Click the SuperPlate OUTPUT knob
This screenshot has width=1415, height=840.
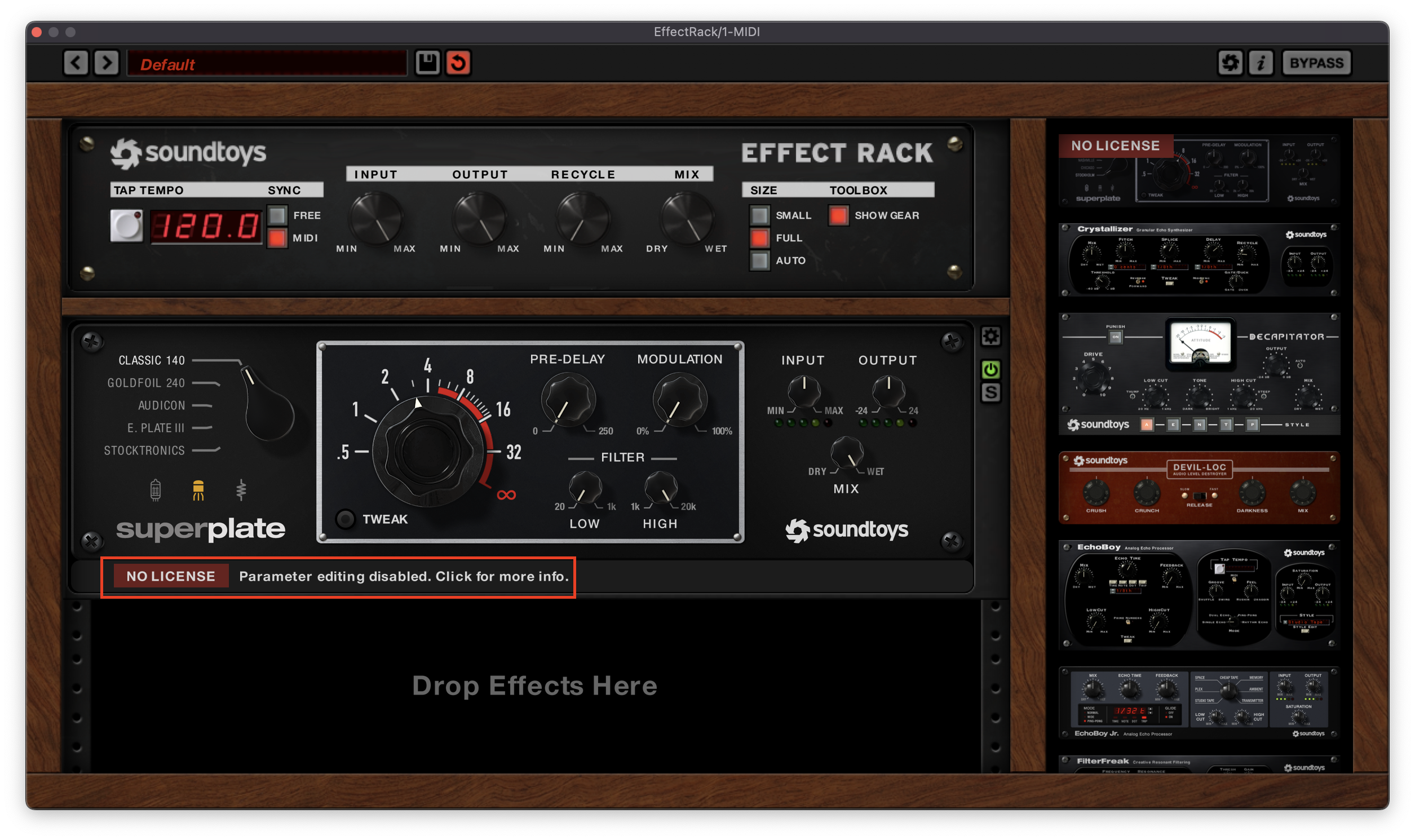[888, 391]
